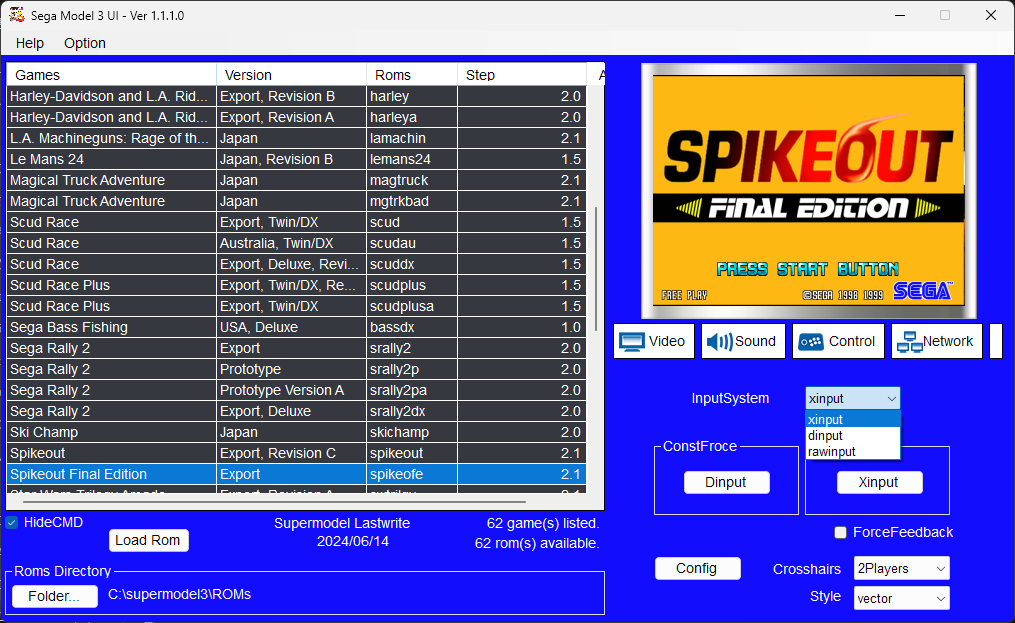Click the srally2p rom cell
This screenshot has width=1015, height=623.
[412, 369]
